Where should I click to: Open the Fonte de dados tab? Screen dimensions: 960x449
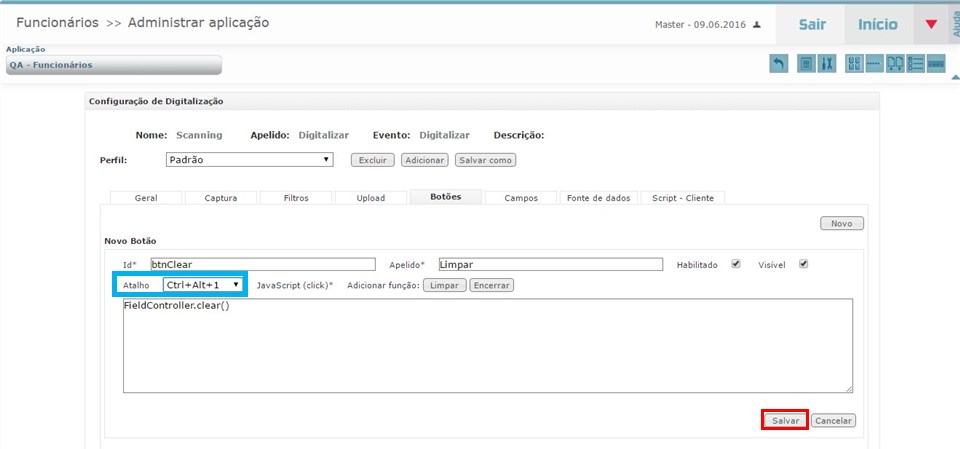point(599,198)
